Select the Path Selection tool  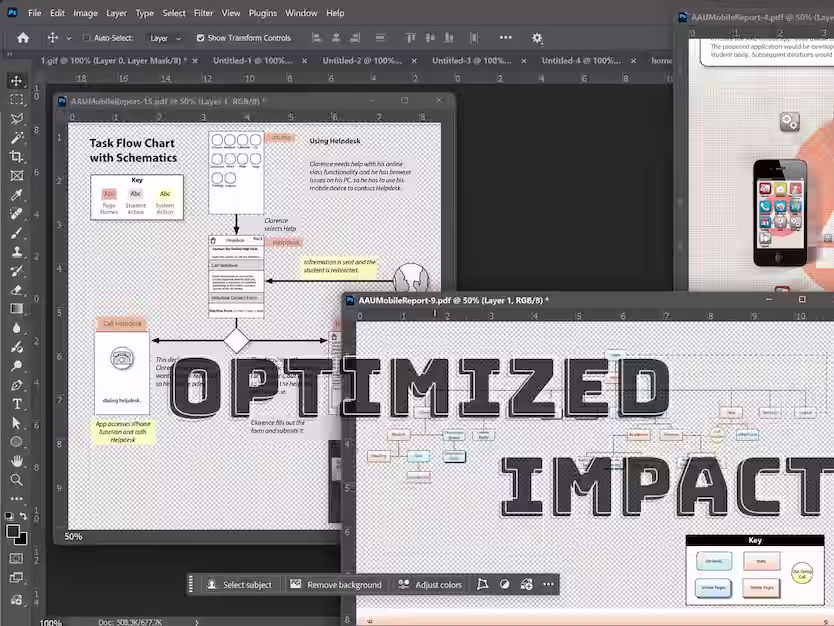(16, 423)
